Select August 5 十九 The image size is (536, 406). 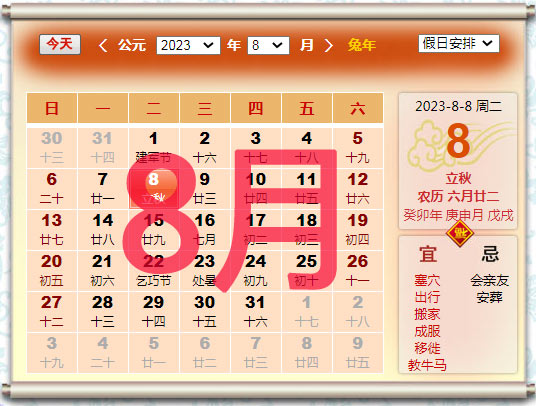click(358, 148)
